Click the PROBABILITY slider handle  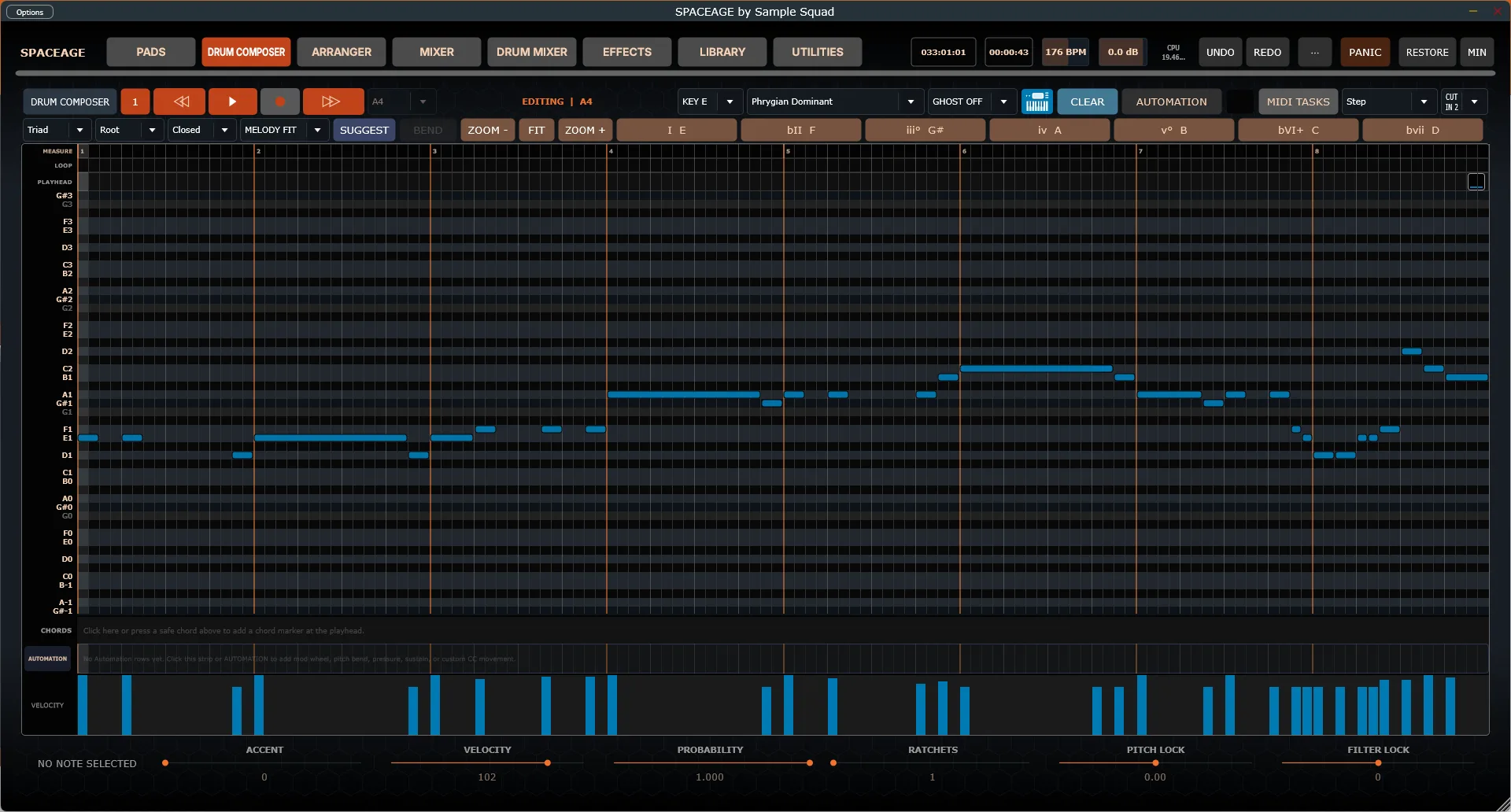[810, 762]
